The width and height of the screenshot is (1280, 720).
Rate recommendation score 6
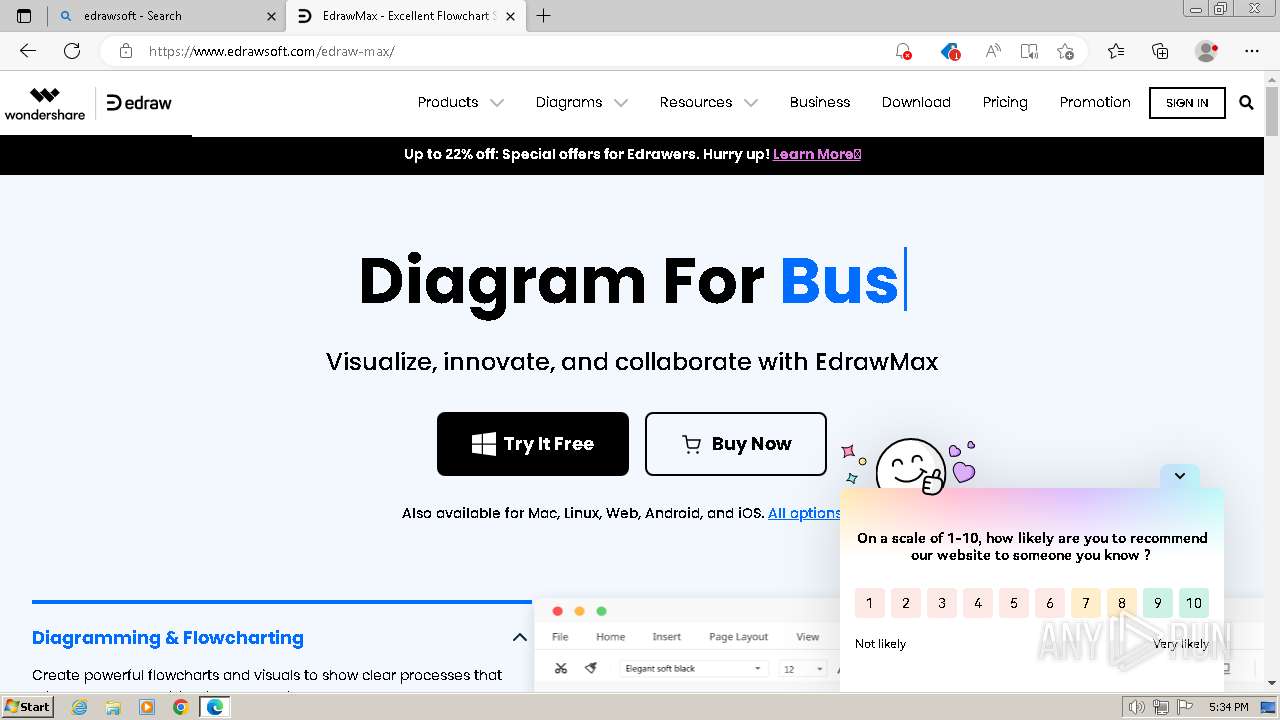pyautogui.click(x=1049, y=603)
